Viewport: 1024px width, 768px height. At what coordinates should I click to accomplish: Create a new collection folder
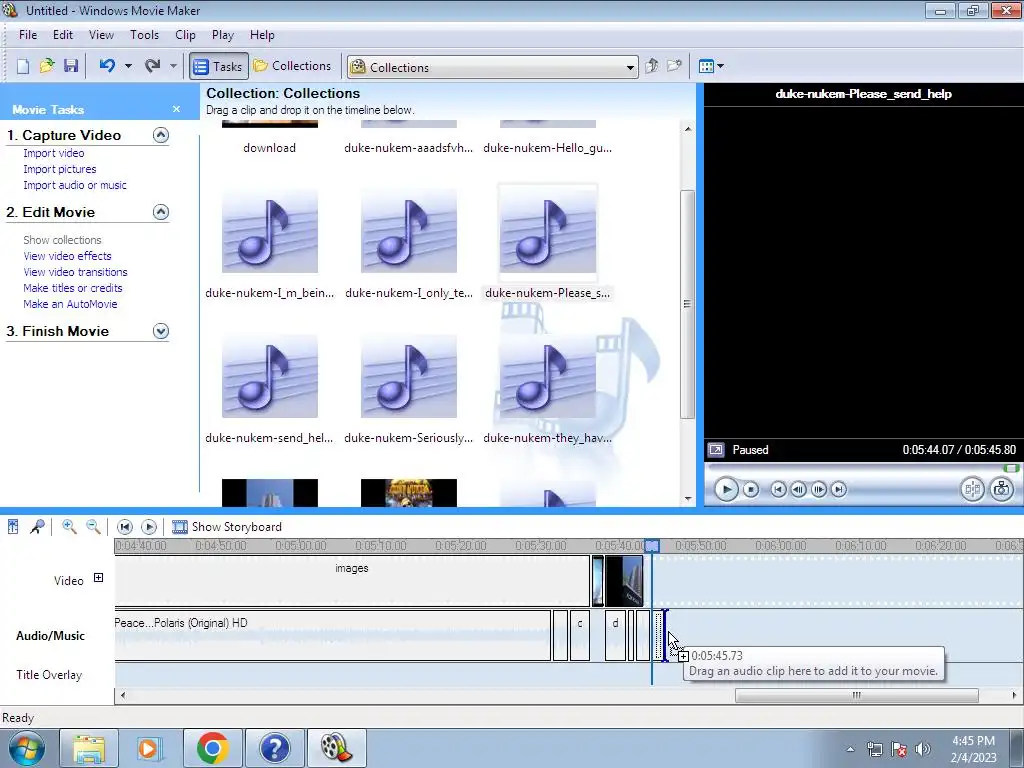pyautogui.click(x=675, y=66)
